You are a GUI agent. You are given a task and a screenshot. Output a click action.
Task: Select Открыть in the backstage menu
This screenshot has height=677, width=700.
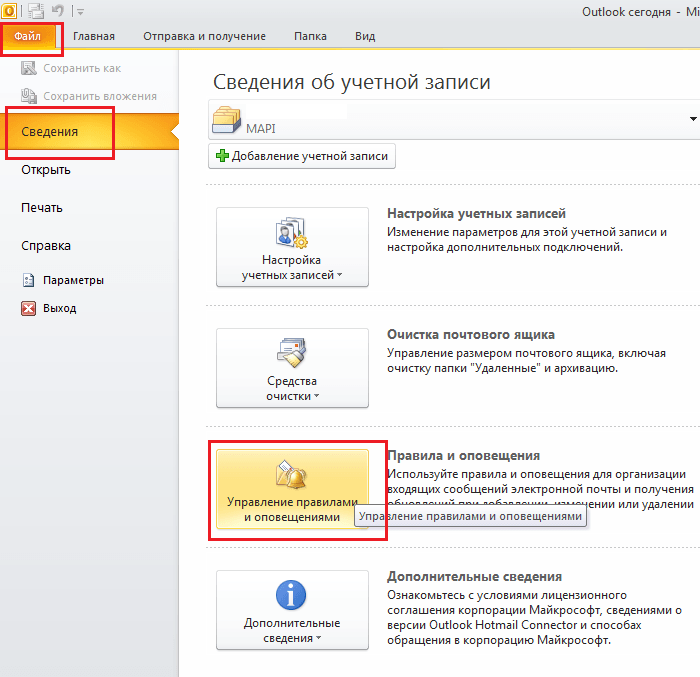46,170
